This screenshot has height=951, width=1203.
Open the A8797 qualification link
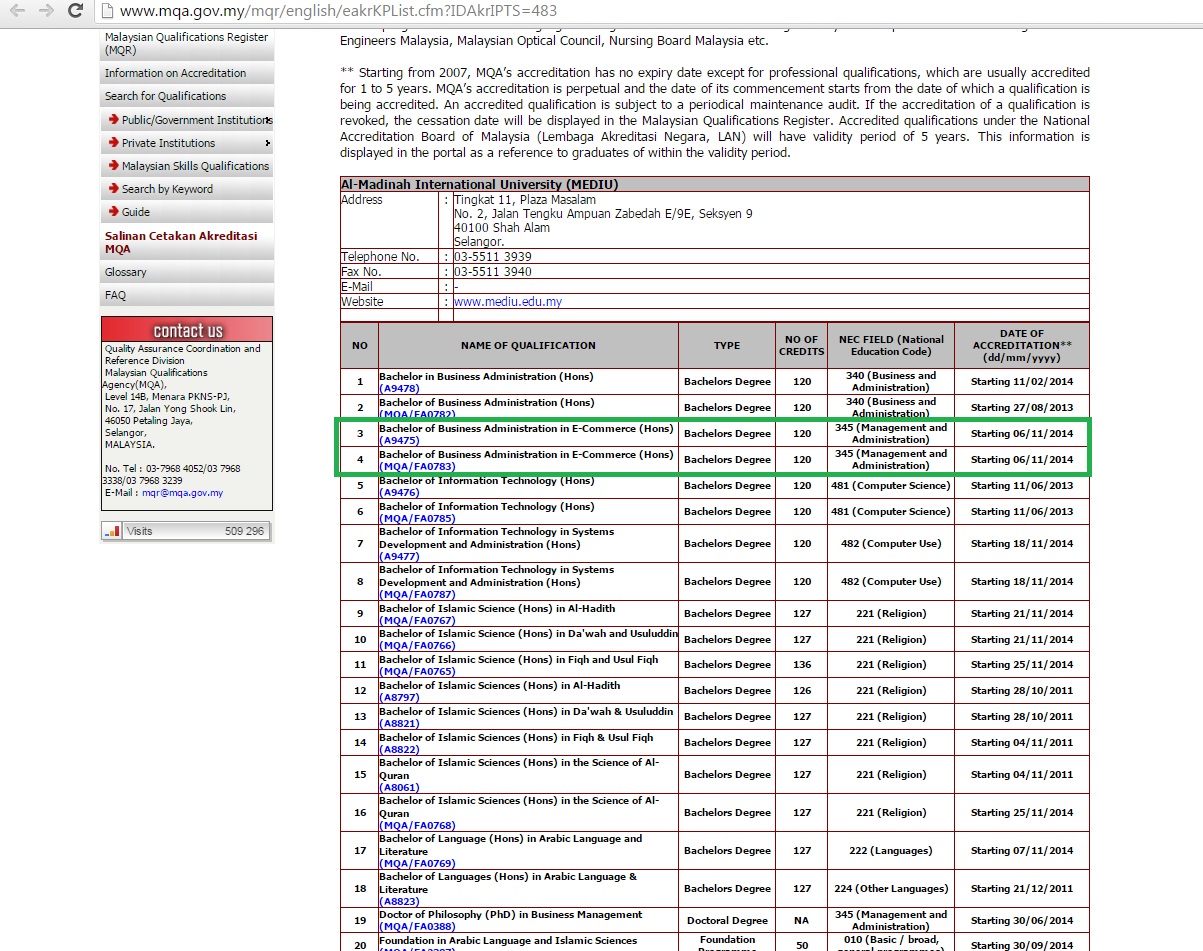(399, 697)
